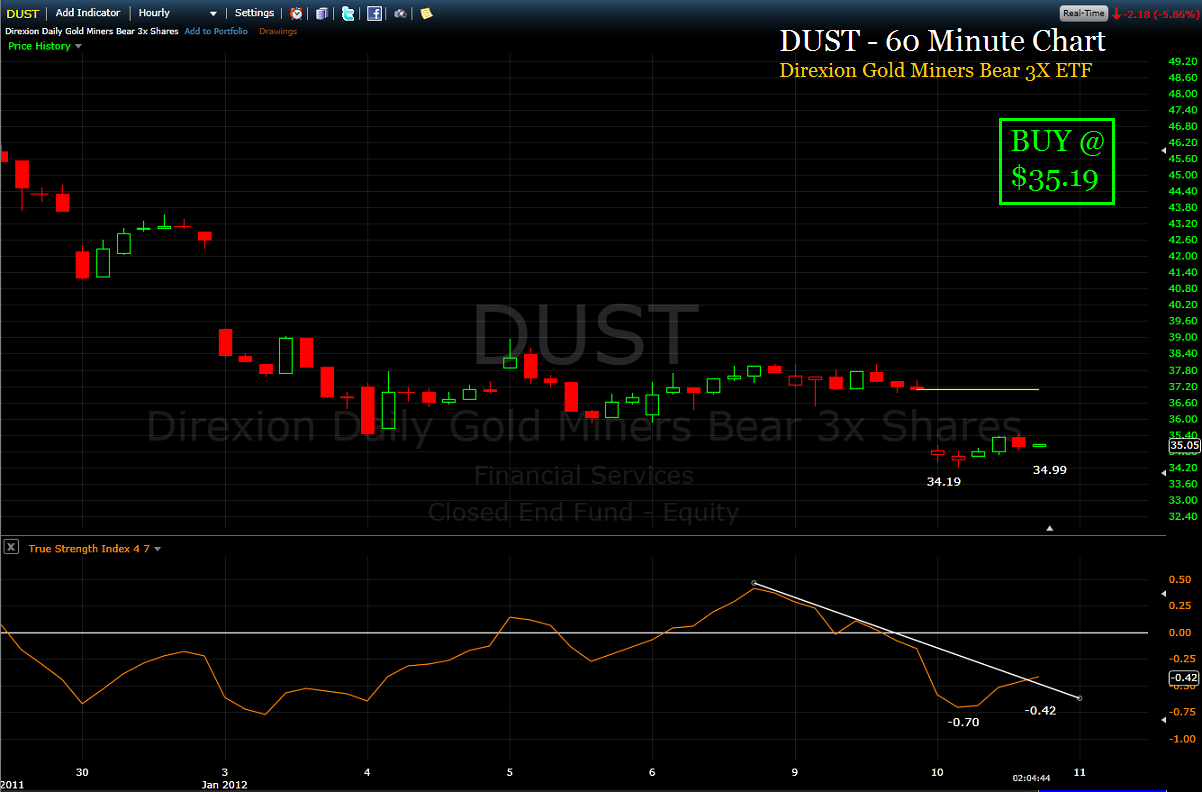Open the Drawings link
The image size is (1202, 792).
coord(278,31)
